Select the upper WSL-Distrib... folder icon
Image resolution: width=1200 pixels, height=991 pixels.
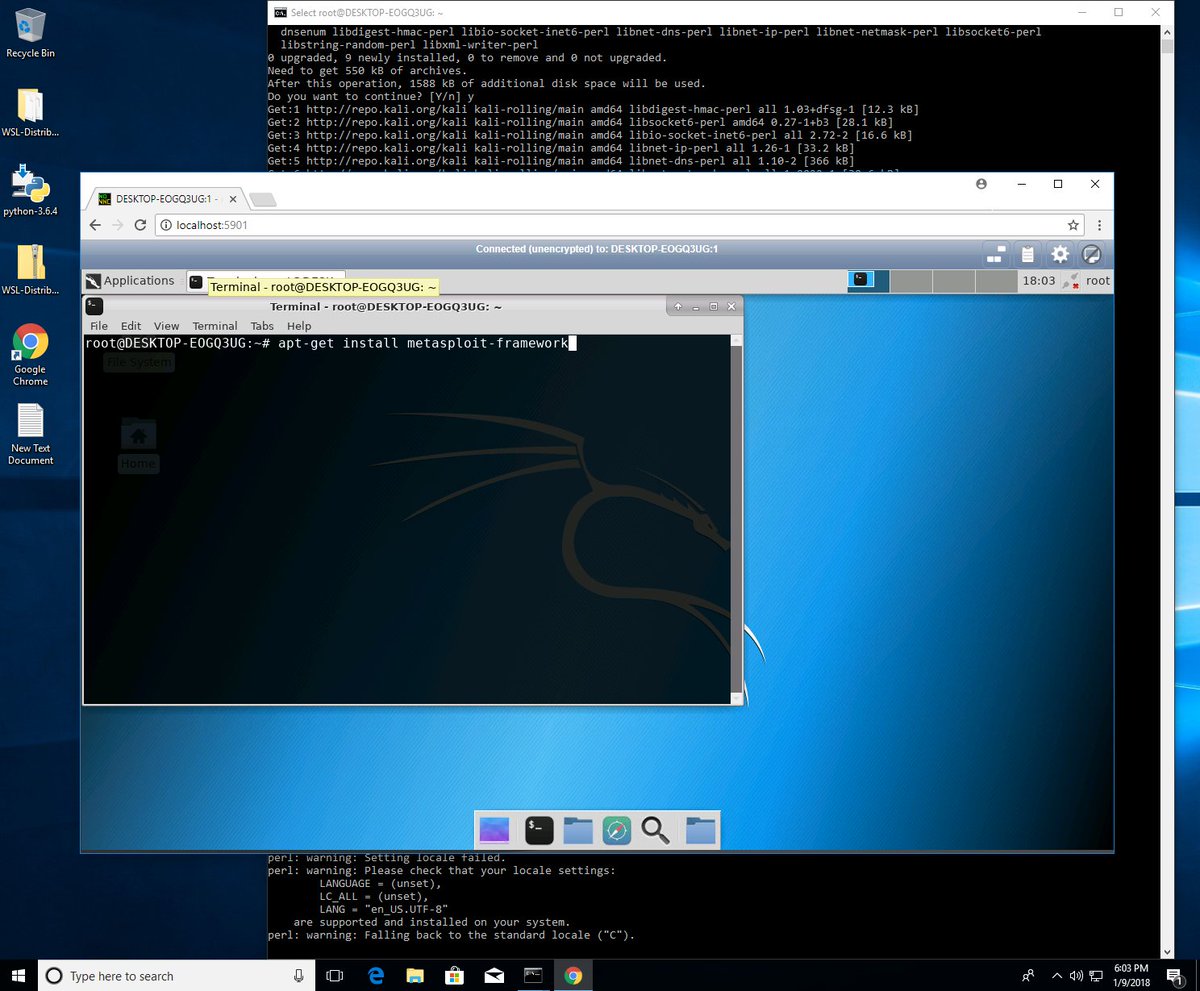(x=30, y=113)
